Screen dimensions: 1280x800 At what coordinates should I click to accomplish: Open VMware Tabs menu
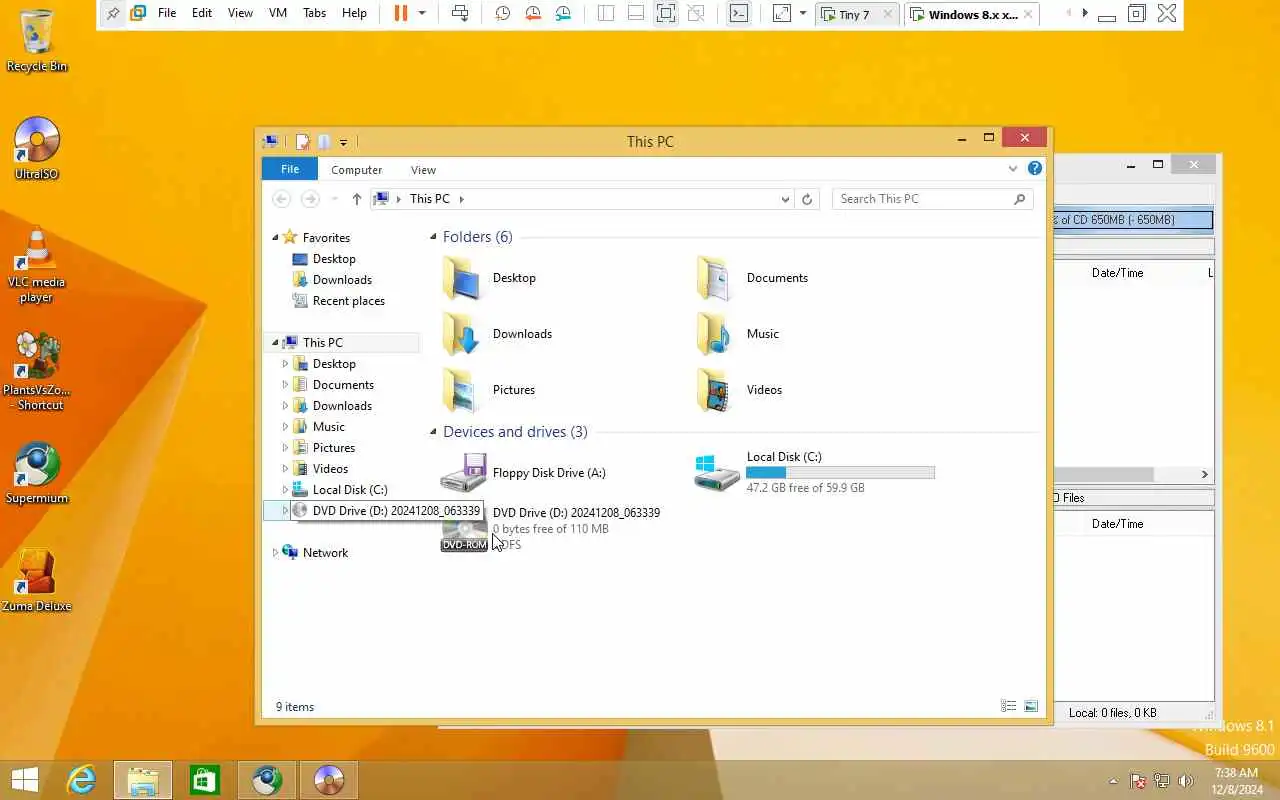coord(314,13)
